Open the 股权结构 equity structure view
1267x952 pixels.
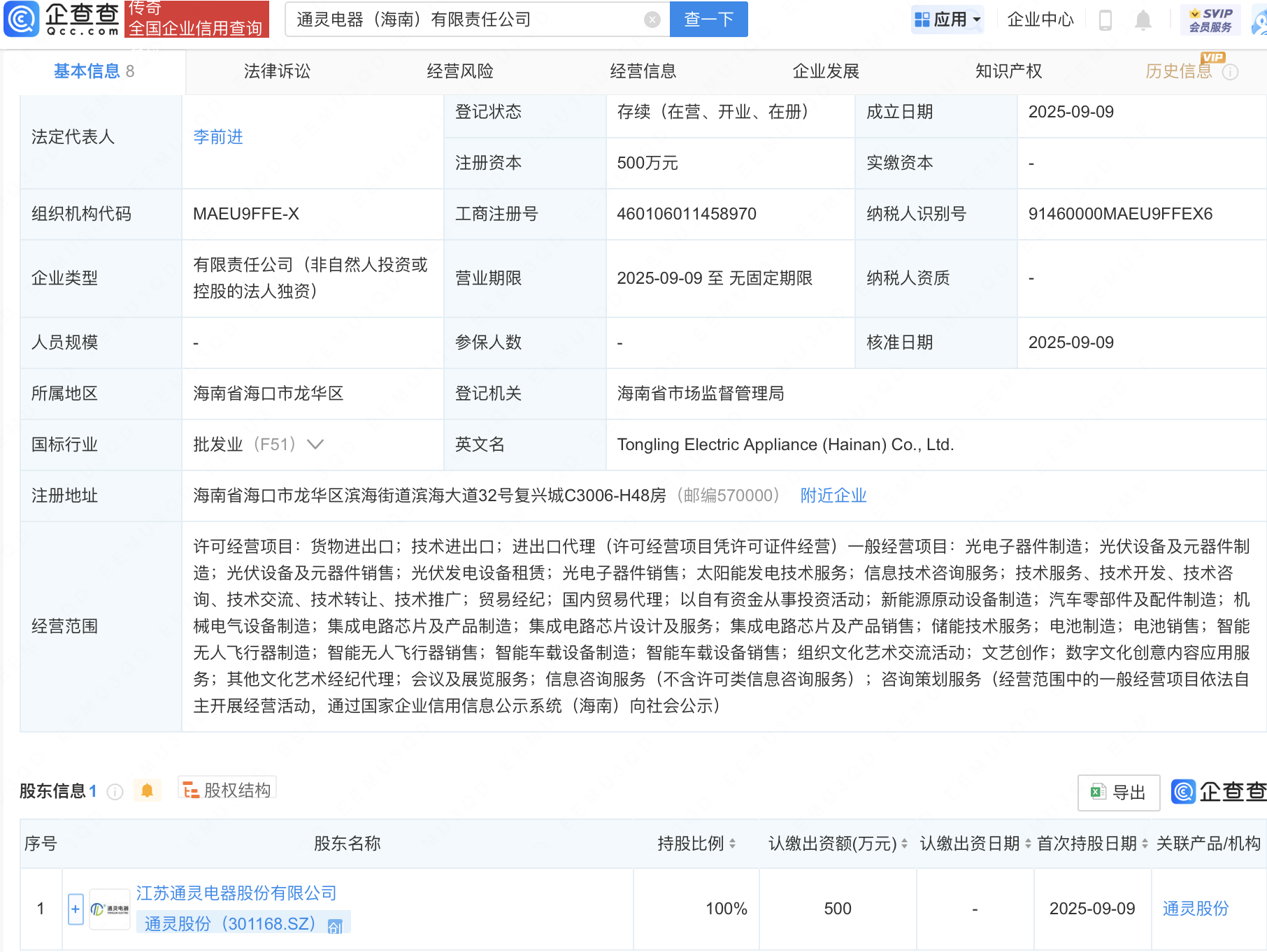[227, 790]
